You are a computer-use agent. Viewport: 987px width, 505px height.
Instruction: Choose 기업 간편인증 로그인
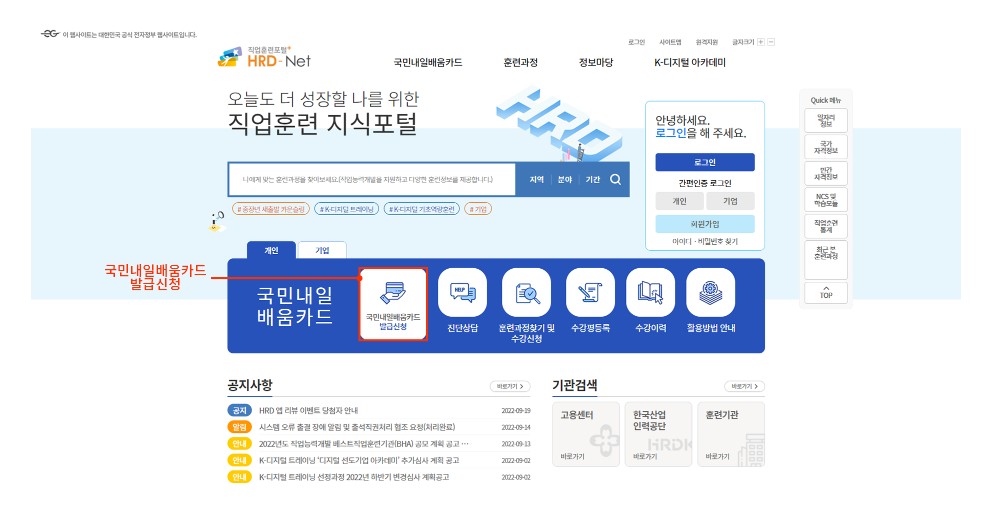730,201
